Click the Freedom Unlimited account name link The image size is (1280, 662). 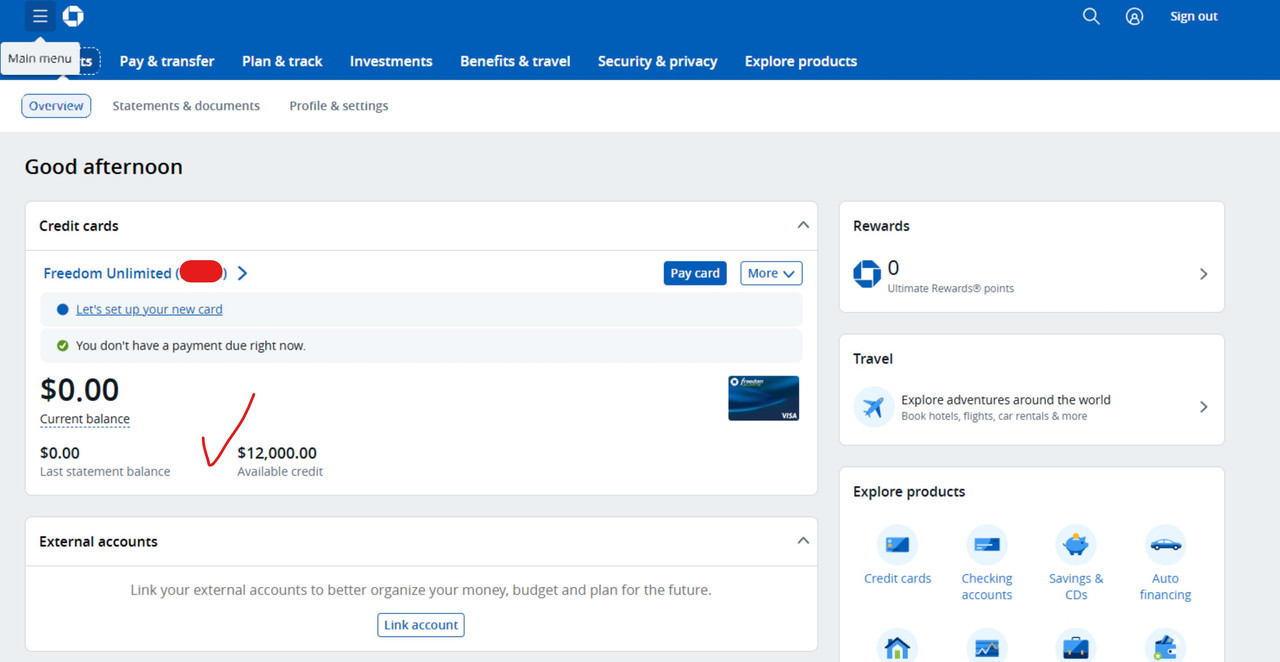point(135,273)
